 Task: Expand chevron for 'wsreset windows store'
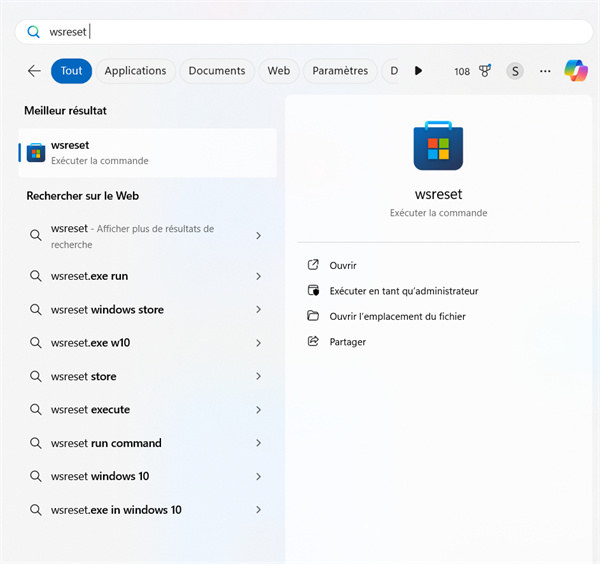click(x=259, y=309)
